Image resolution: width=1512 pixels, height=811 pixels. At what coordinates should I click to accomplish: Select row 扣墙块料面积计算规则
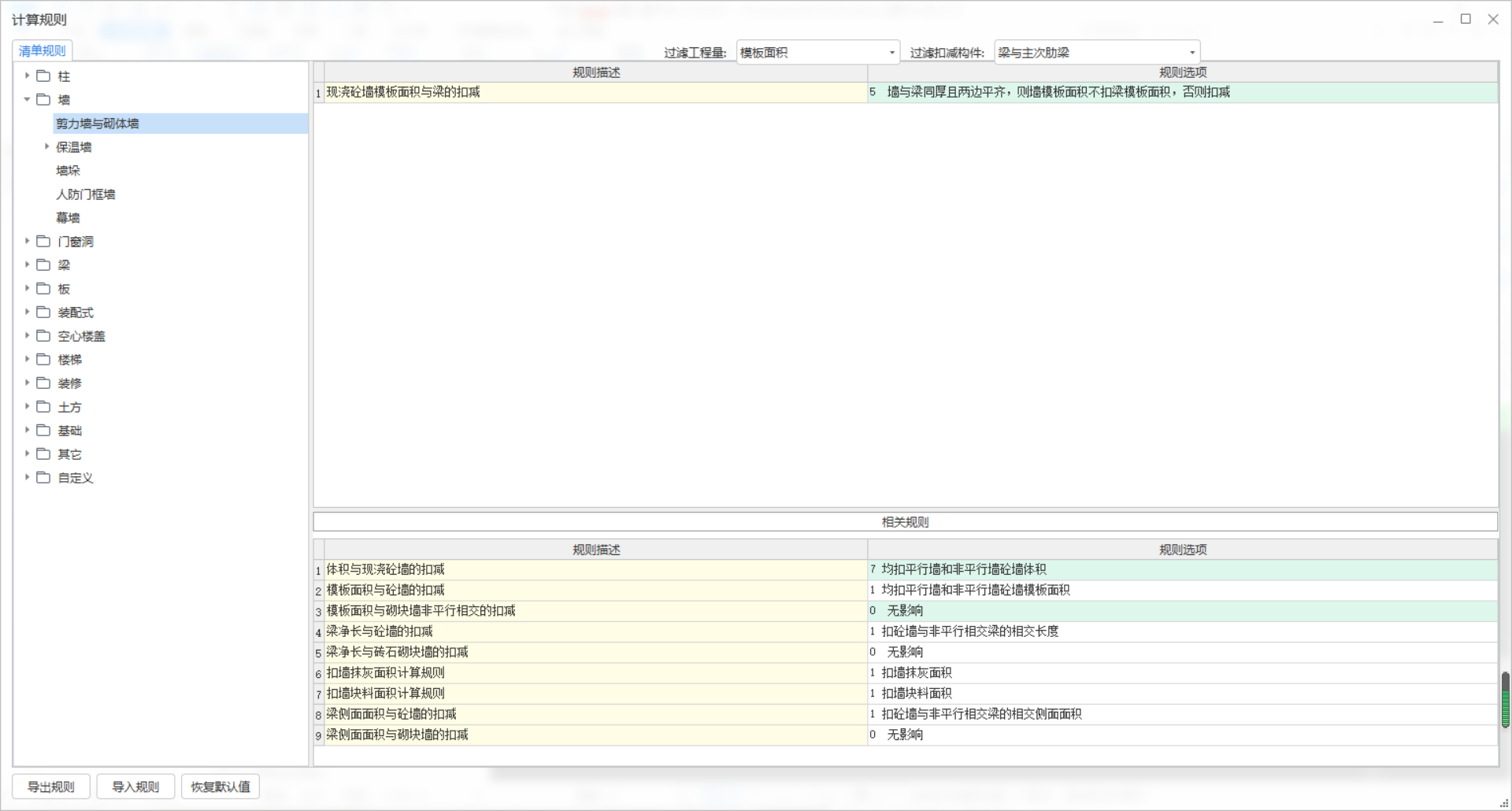pyautogui.click(x=595, y=694)
